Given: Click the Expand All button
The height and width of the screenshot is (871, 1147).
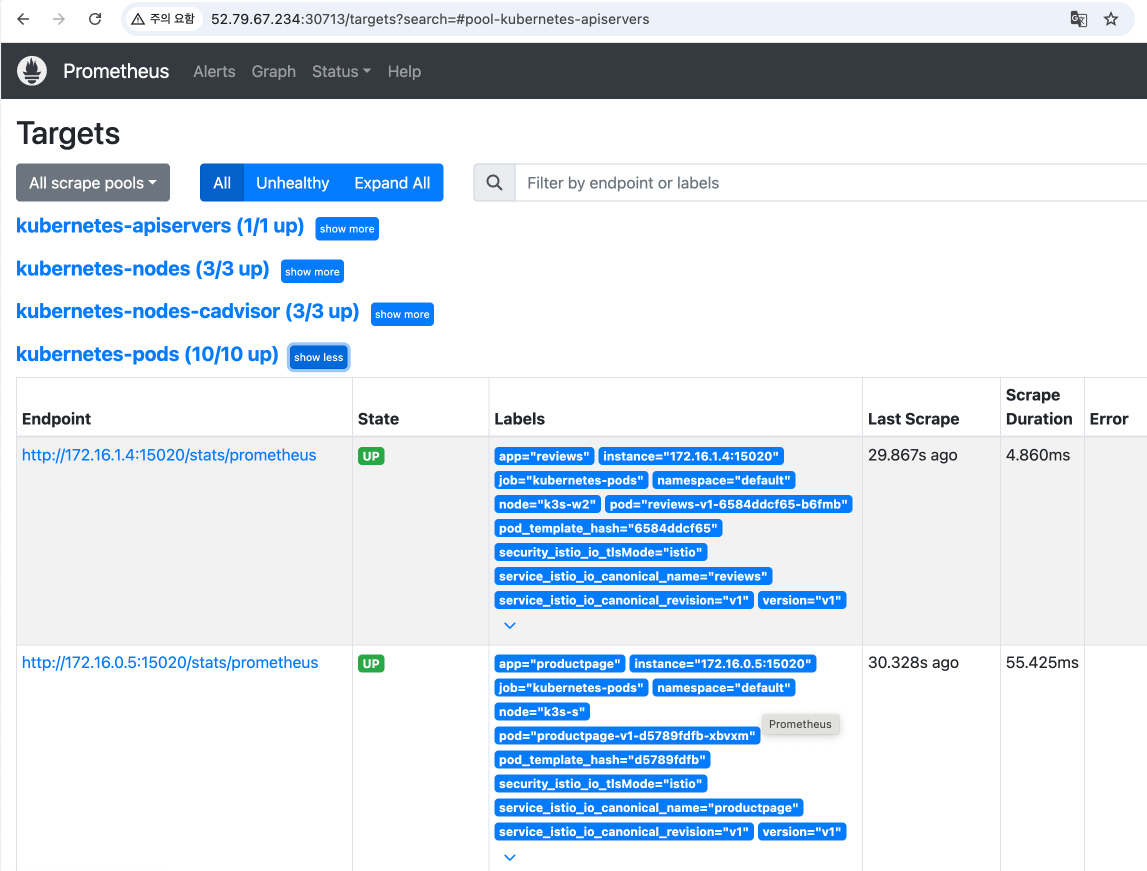Looking at the screenshot, I should (392, 183).
